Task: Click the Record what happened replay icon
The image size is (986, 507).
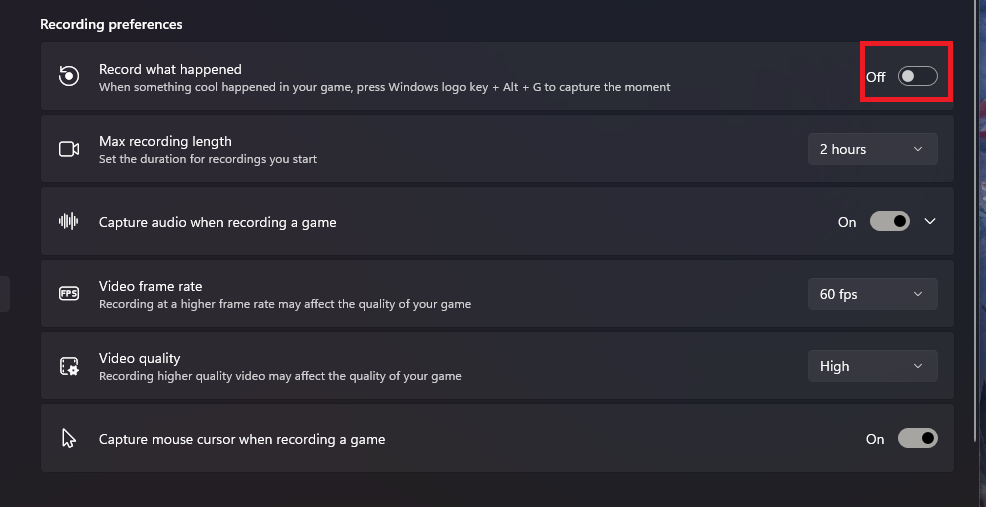Action: (69, 77)
